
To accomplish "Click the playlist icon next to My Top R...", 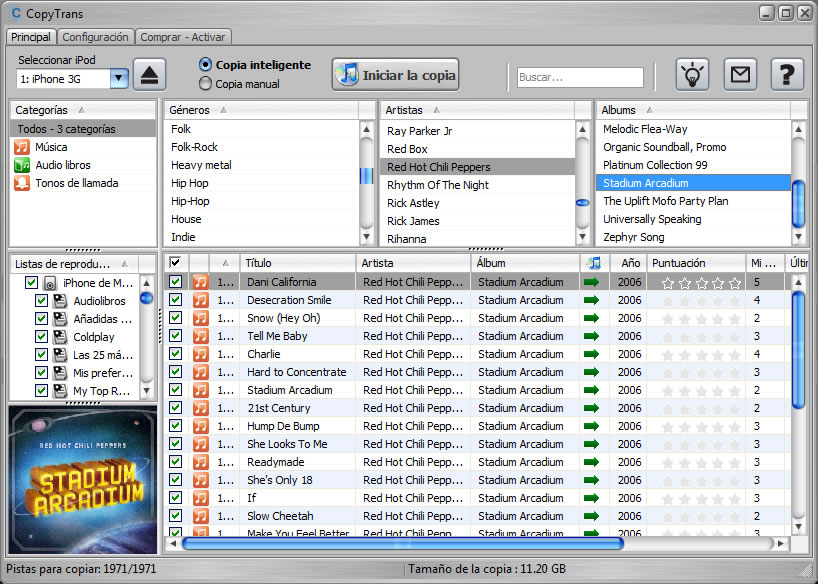I will [x=61, y=391].
